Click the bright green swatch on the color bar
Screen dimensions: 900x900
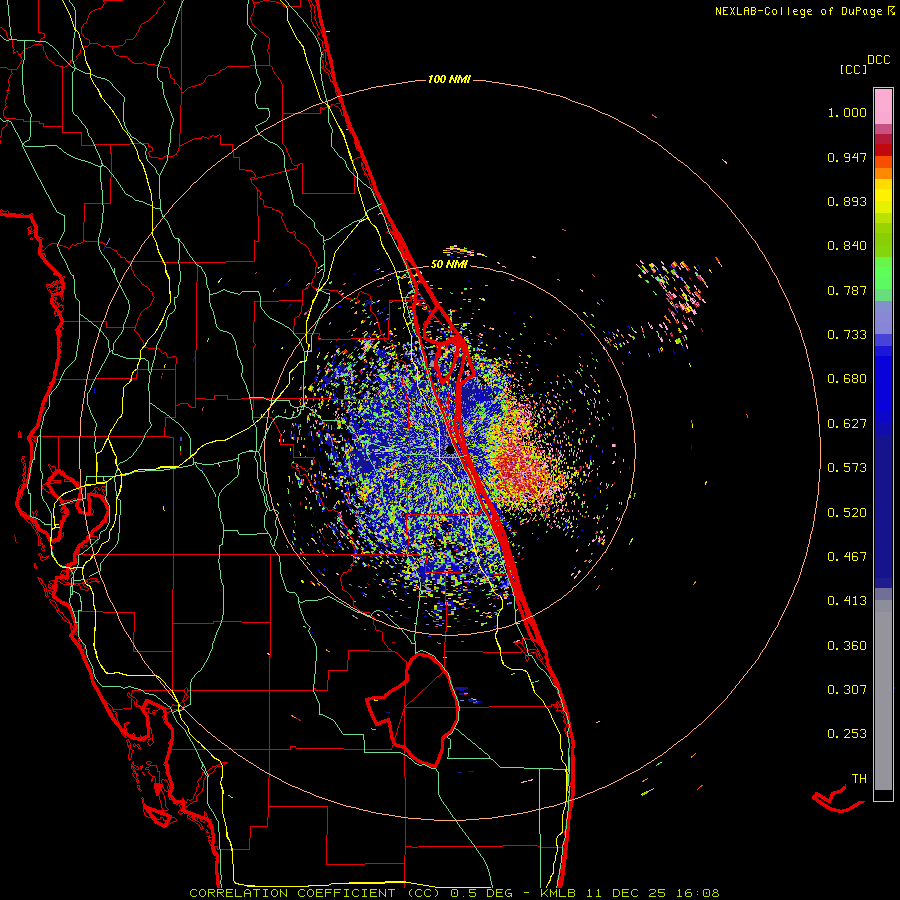coord(883,273)
